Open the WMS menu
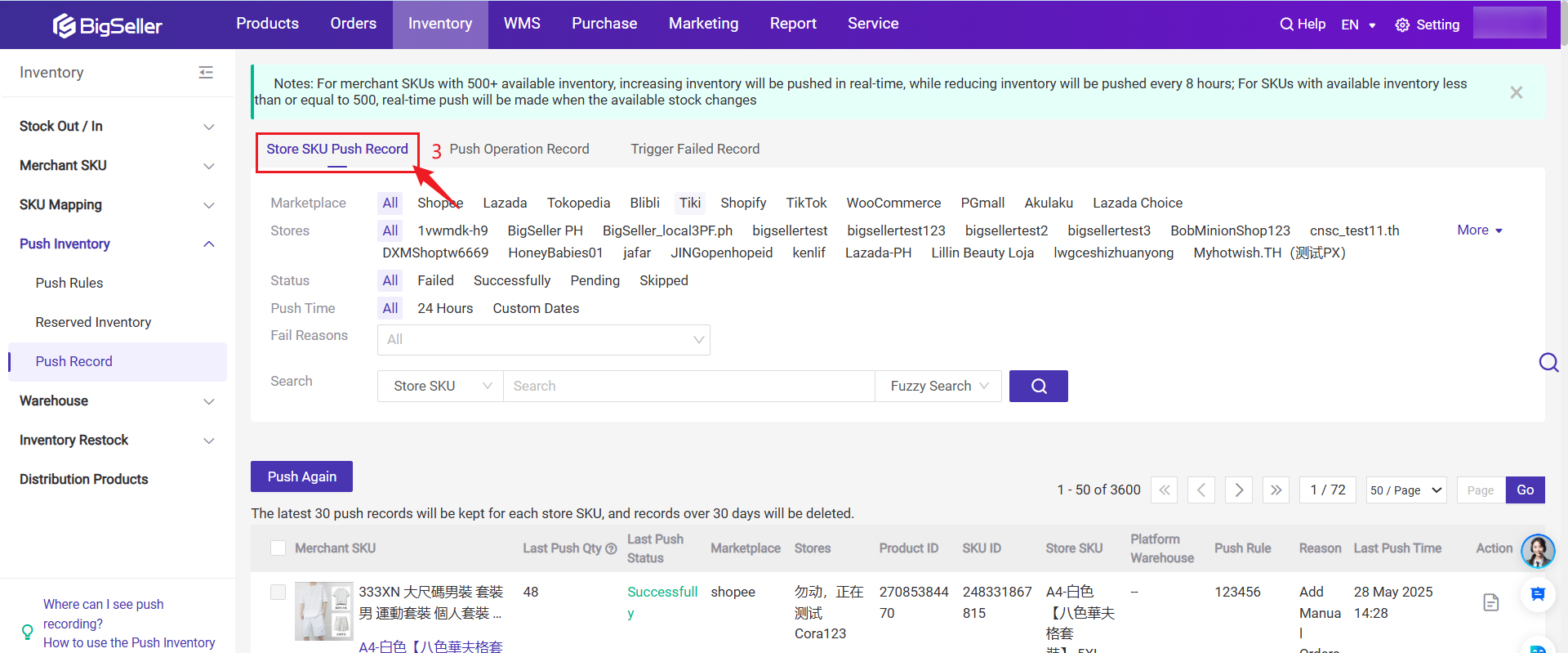 click(522, 24)
